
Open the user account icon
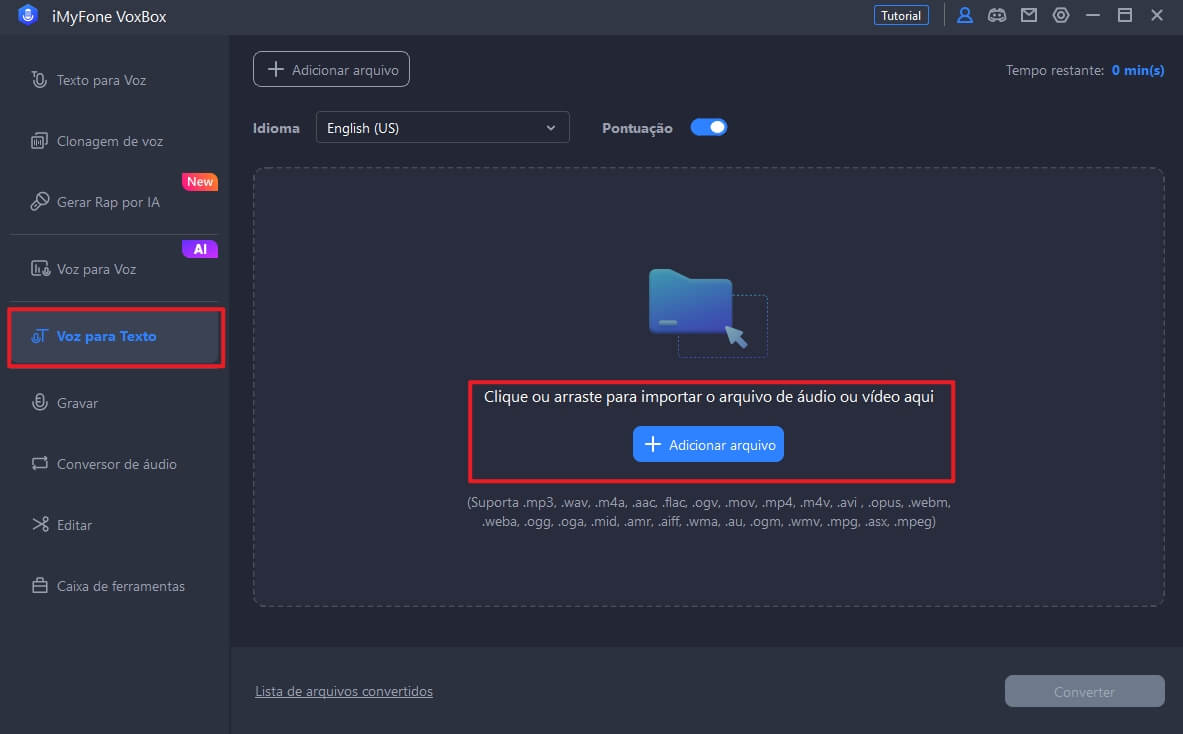pyautogui.click(x=964, y=15)
